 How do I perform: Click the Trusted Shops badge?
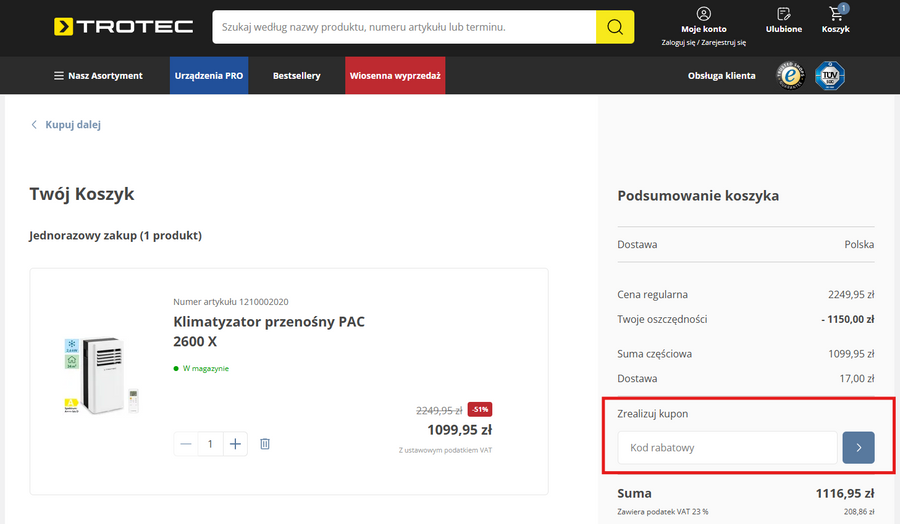[x=792, y=76]
